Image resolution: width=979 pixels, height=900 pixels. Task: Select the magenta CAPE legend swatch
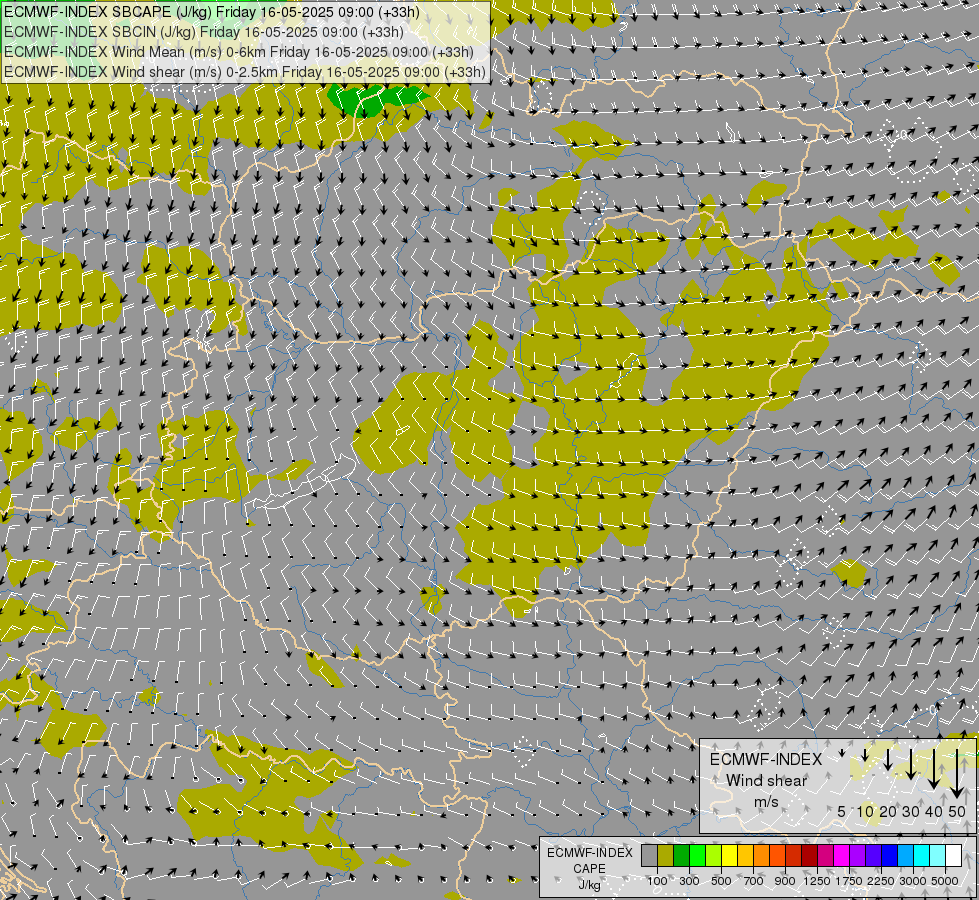[842, 855]
